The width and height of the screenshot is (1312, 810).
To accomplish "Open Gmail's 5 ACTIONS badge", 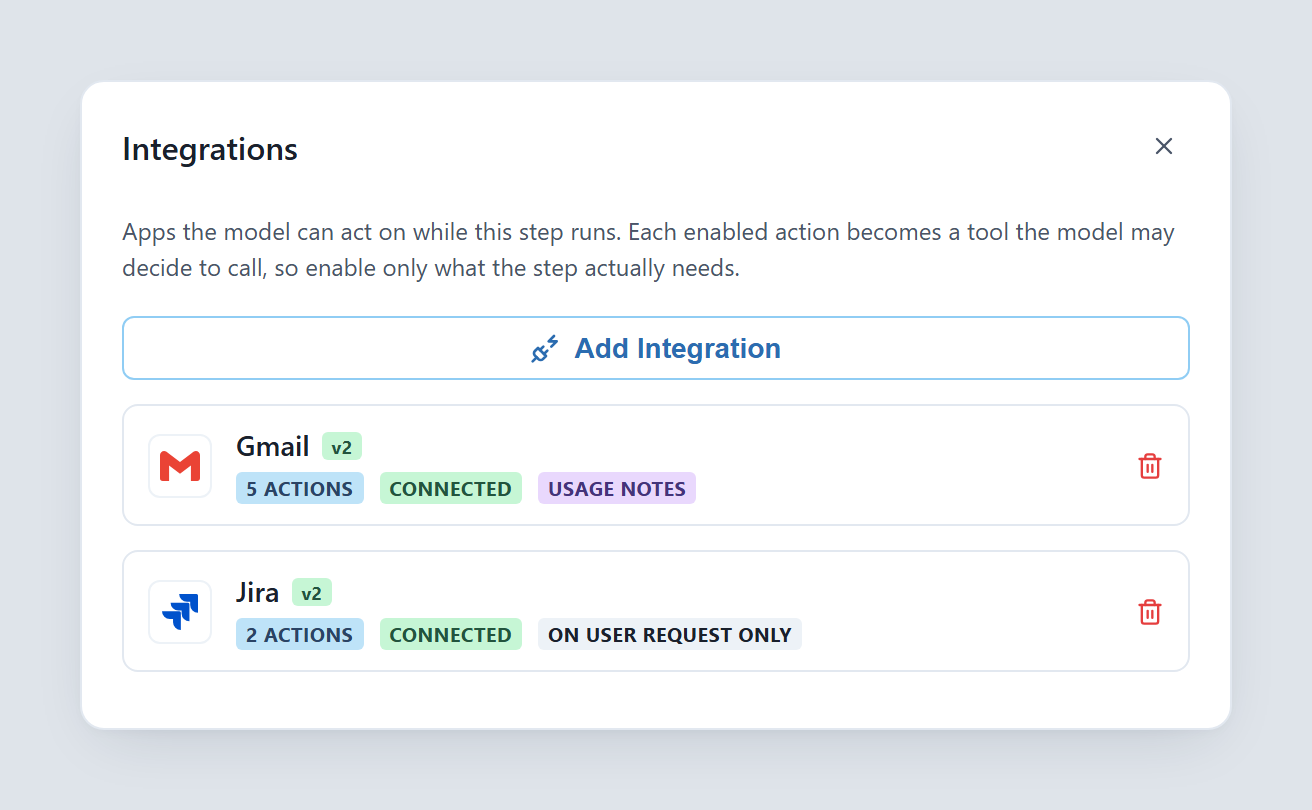I will pos(300,489).
